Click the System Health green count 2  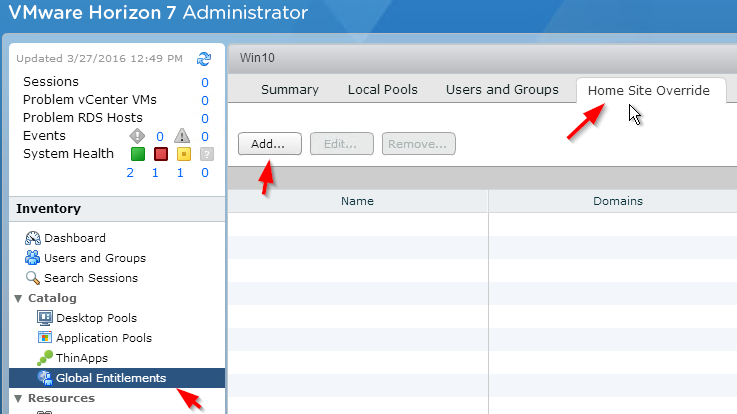click(130, 173)
